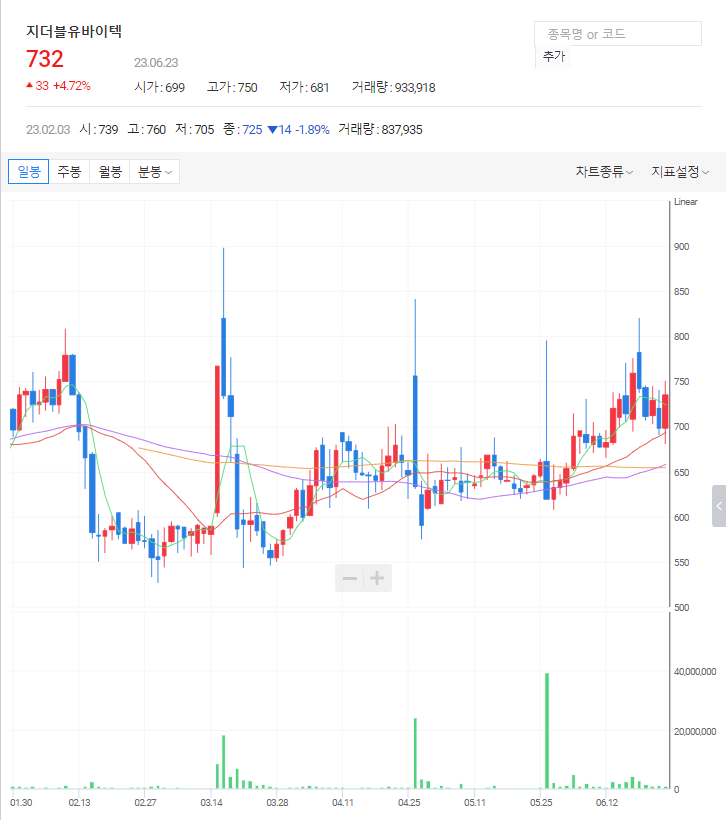Click the 40,000,000 volume axis label

(x=695, y=672)
